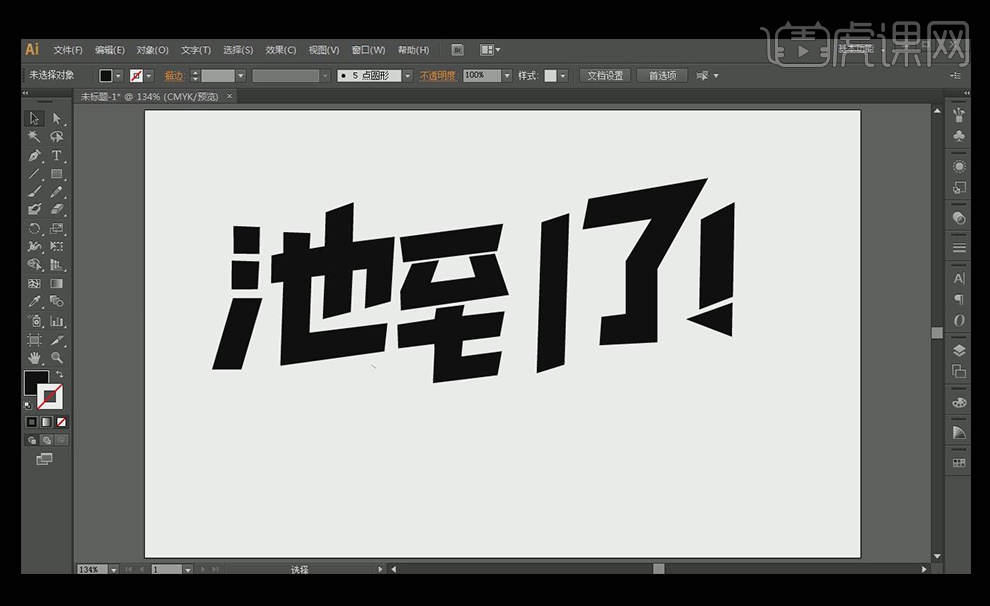Choose the Eraser tool
The height and width of the screenshot is (606, 990).
point(57,209)
